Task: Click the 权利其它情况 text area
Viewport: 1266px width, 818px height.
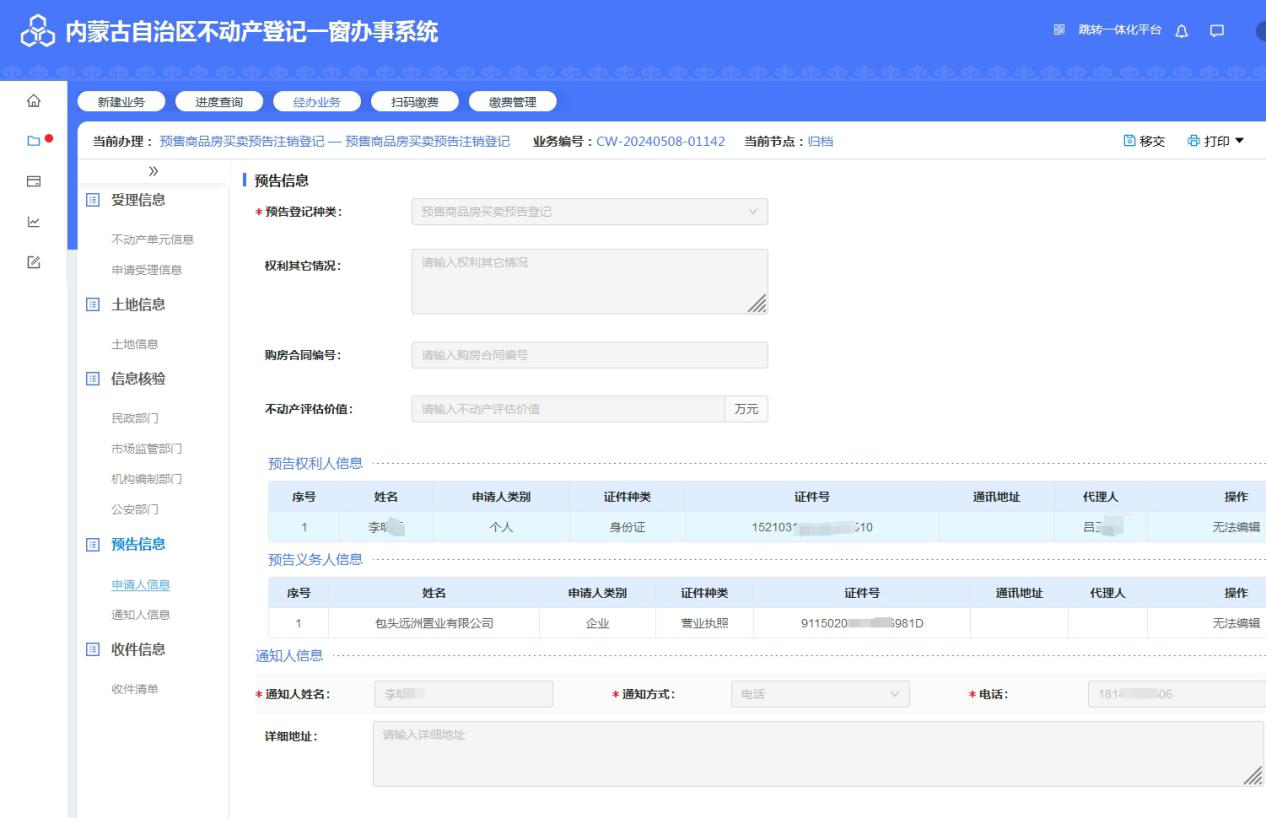Action: click(x=590, y=282)
